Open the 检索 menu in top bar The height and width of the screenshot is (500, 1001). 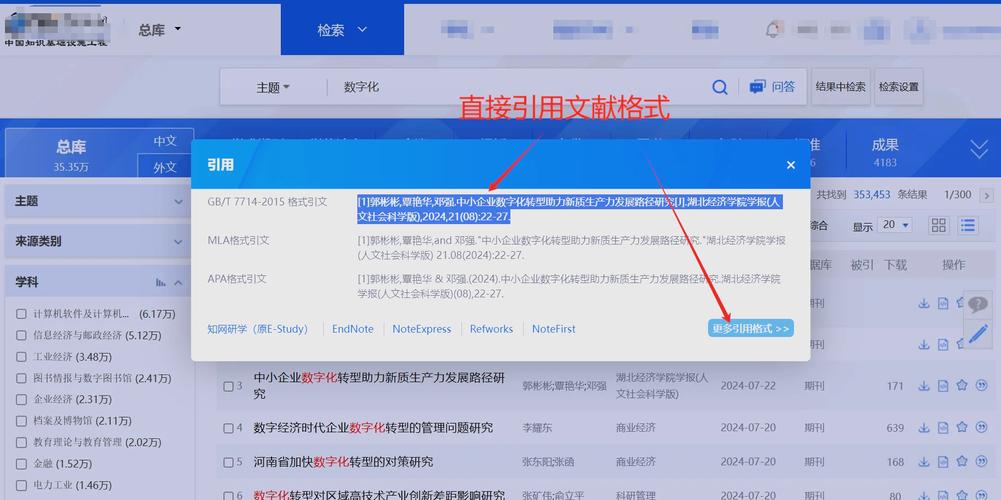pos(343,30)
